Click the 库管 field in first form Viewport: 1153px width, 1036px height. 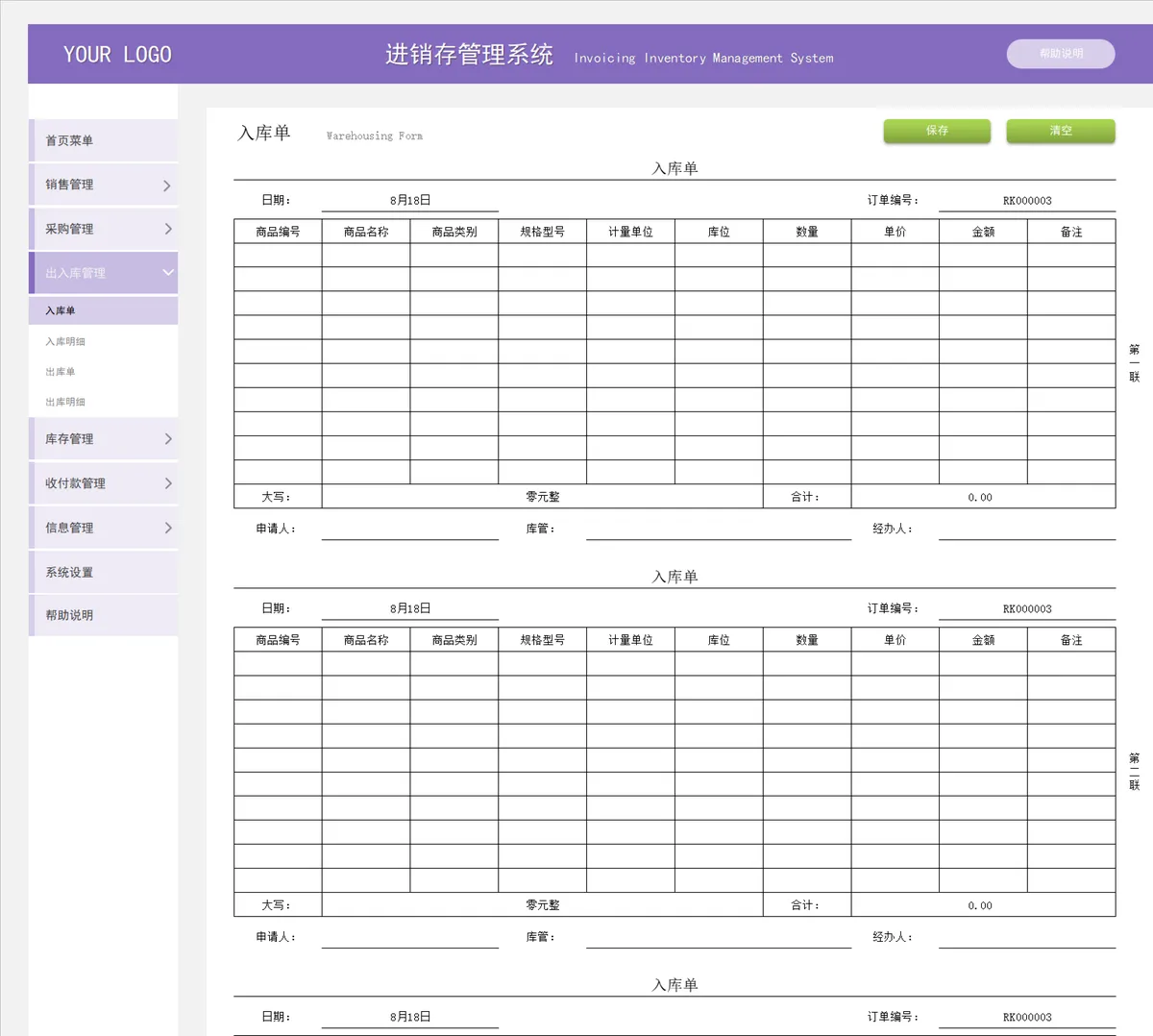719,529
